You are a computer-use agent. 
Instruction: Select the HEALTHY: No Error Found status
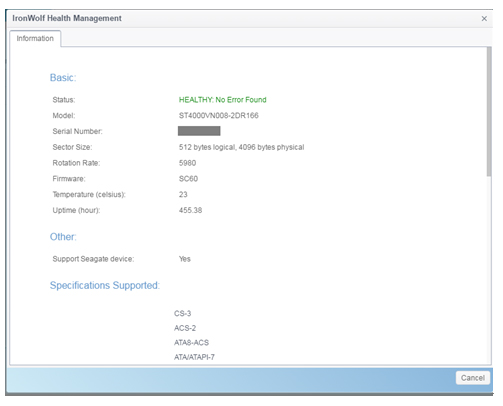pos(222,100)
